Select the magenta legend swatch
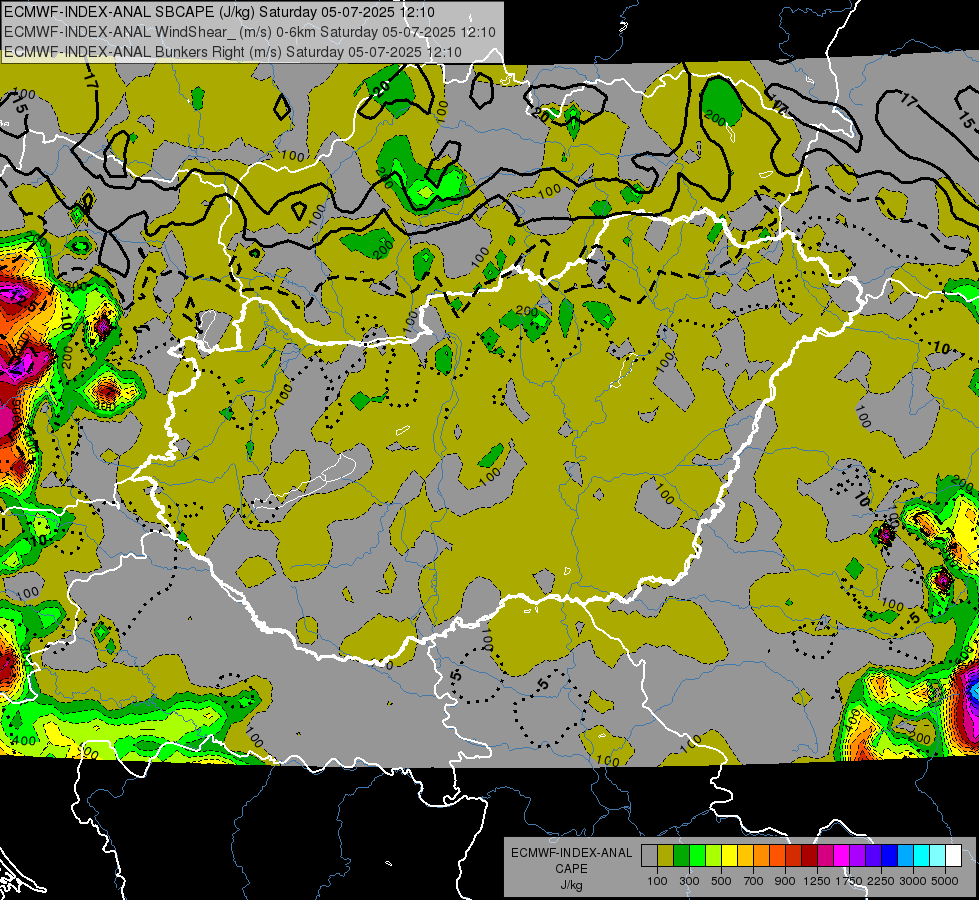 click(842, 855)
